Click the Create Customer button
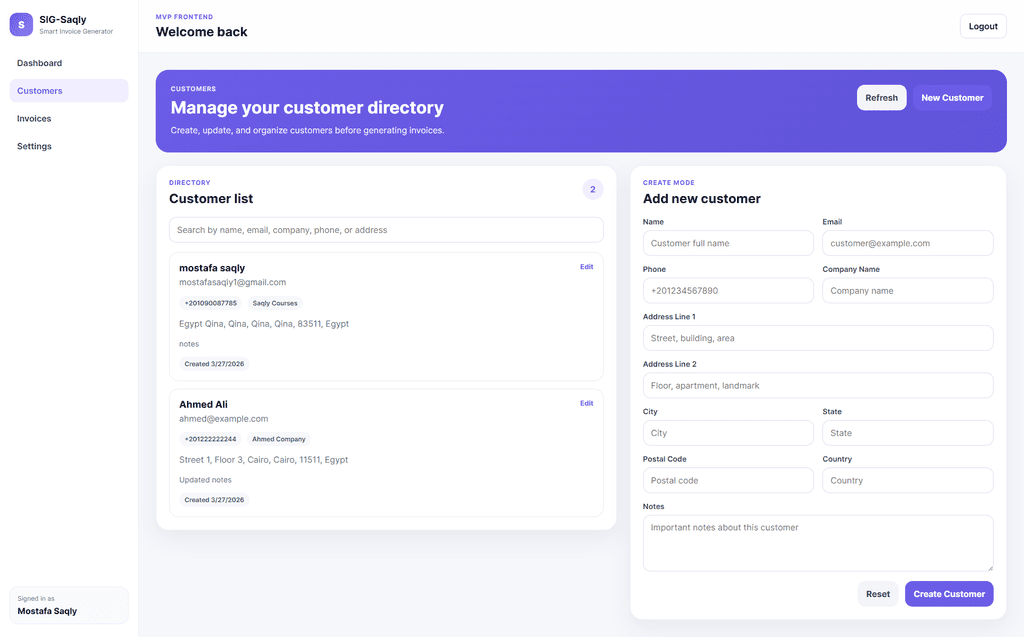Viewport: 1024px width, 637px height. [949, 594]
